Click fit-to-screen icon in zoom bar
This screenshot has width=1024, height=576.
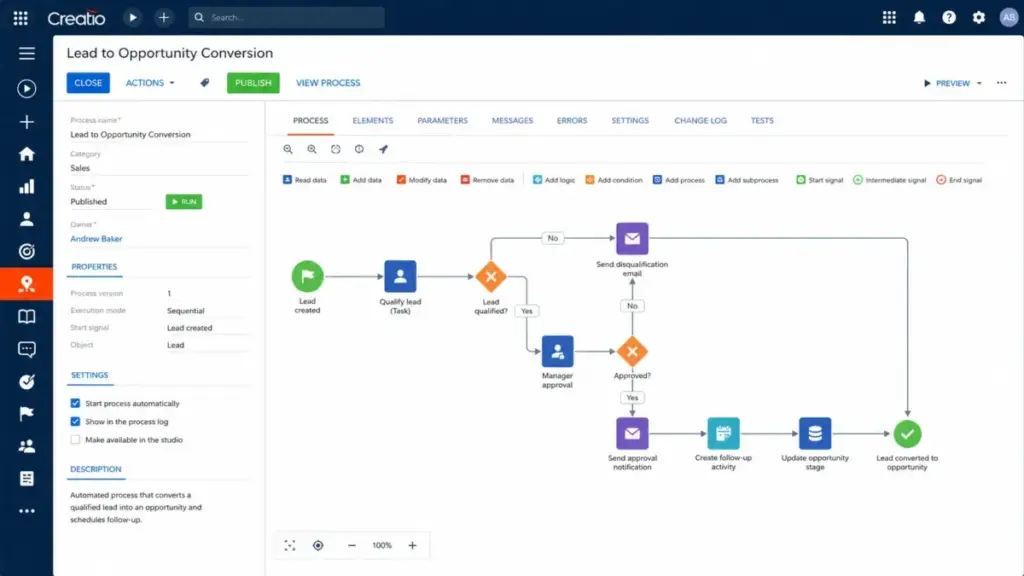click(x=290, y=546)
